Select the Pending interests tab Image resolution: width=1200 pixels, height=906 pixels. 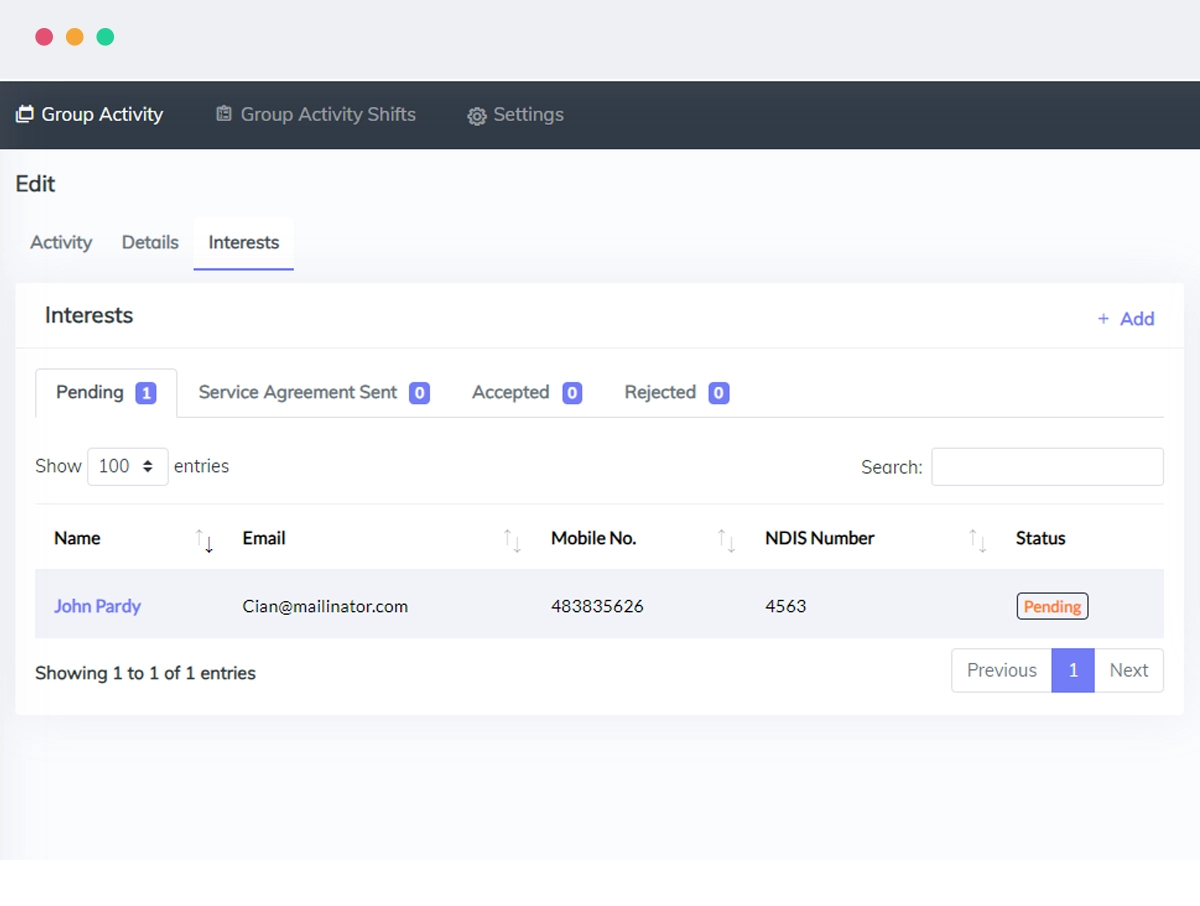pyautogui.click(x=106, y=393)
